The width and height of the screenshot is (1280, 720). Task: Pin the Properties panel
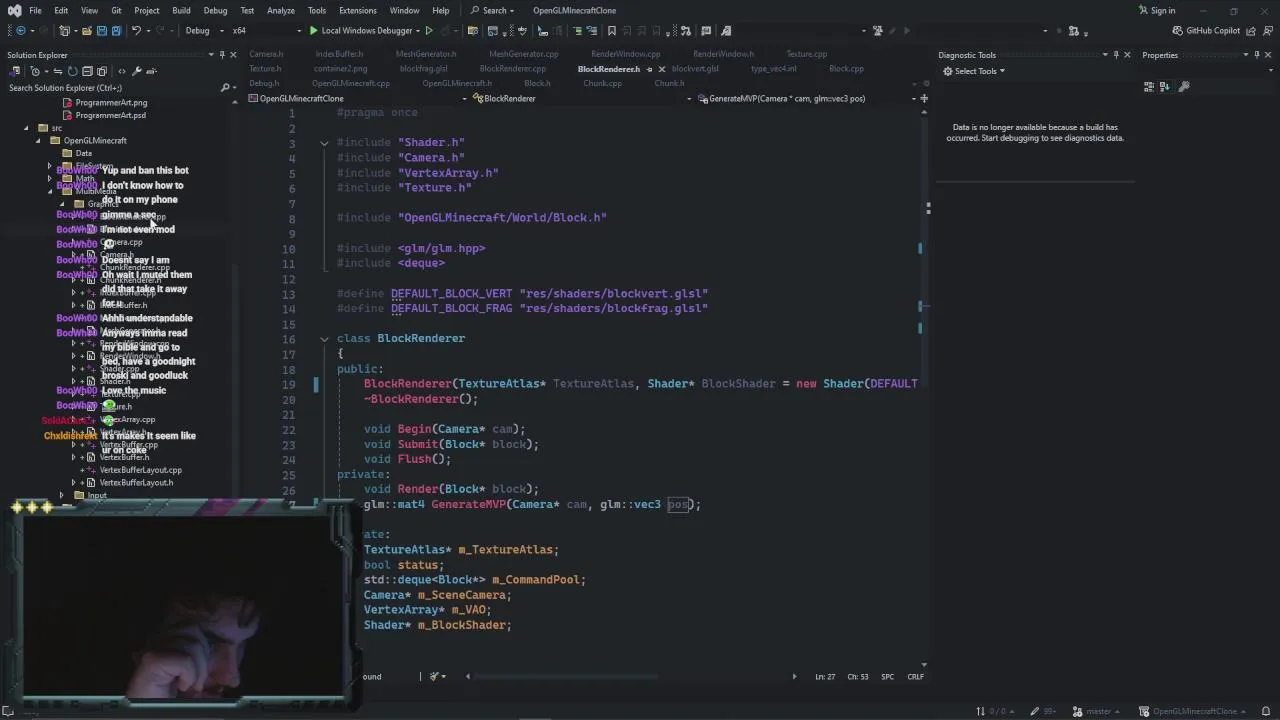[1256, 55]
